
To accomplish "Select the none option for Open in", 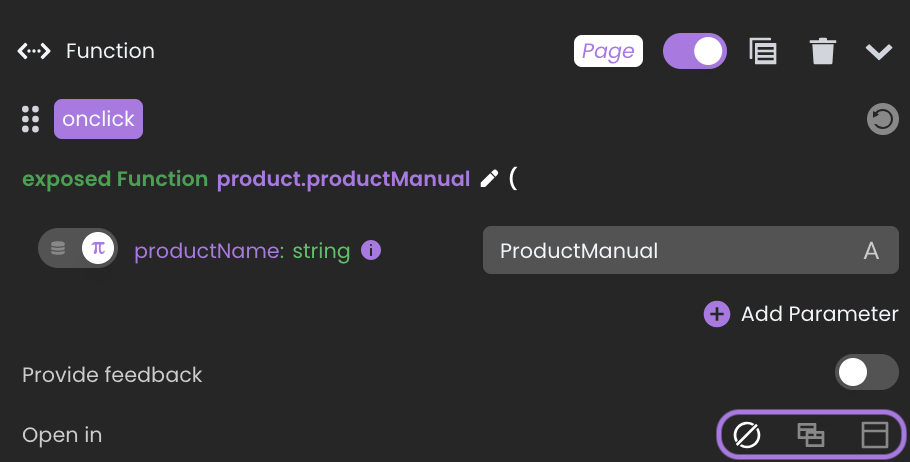I will 747,435.
